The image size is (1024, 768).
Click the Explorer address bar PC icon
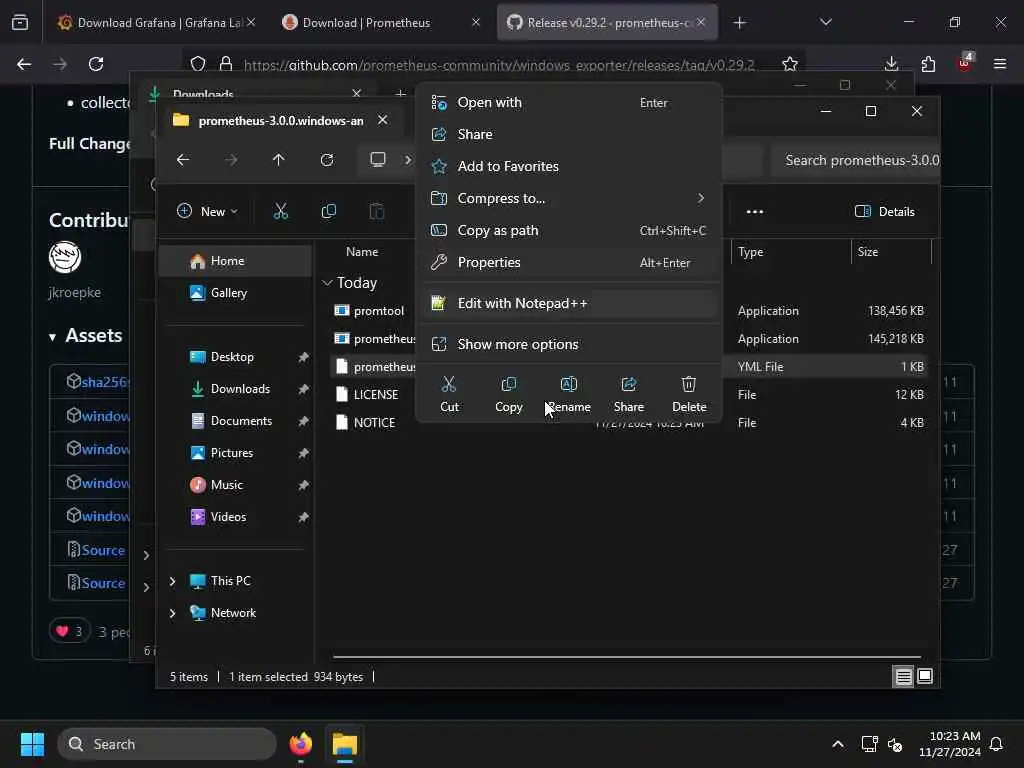[x=377, y=159]
